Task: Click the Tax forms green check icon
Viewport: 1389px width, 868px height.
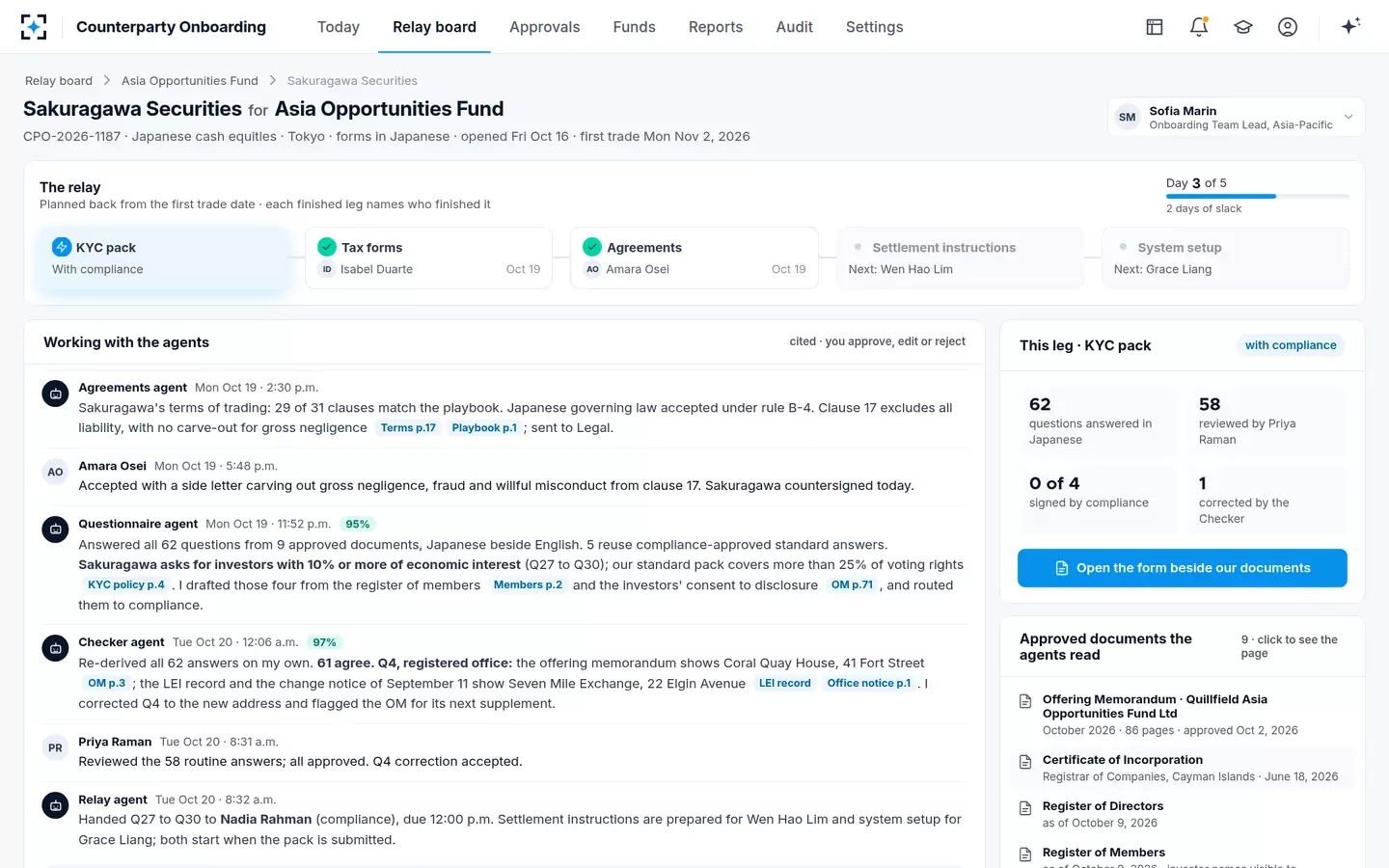Action: [x=327, y=247]
